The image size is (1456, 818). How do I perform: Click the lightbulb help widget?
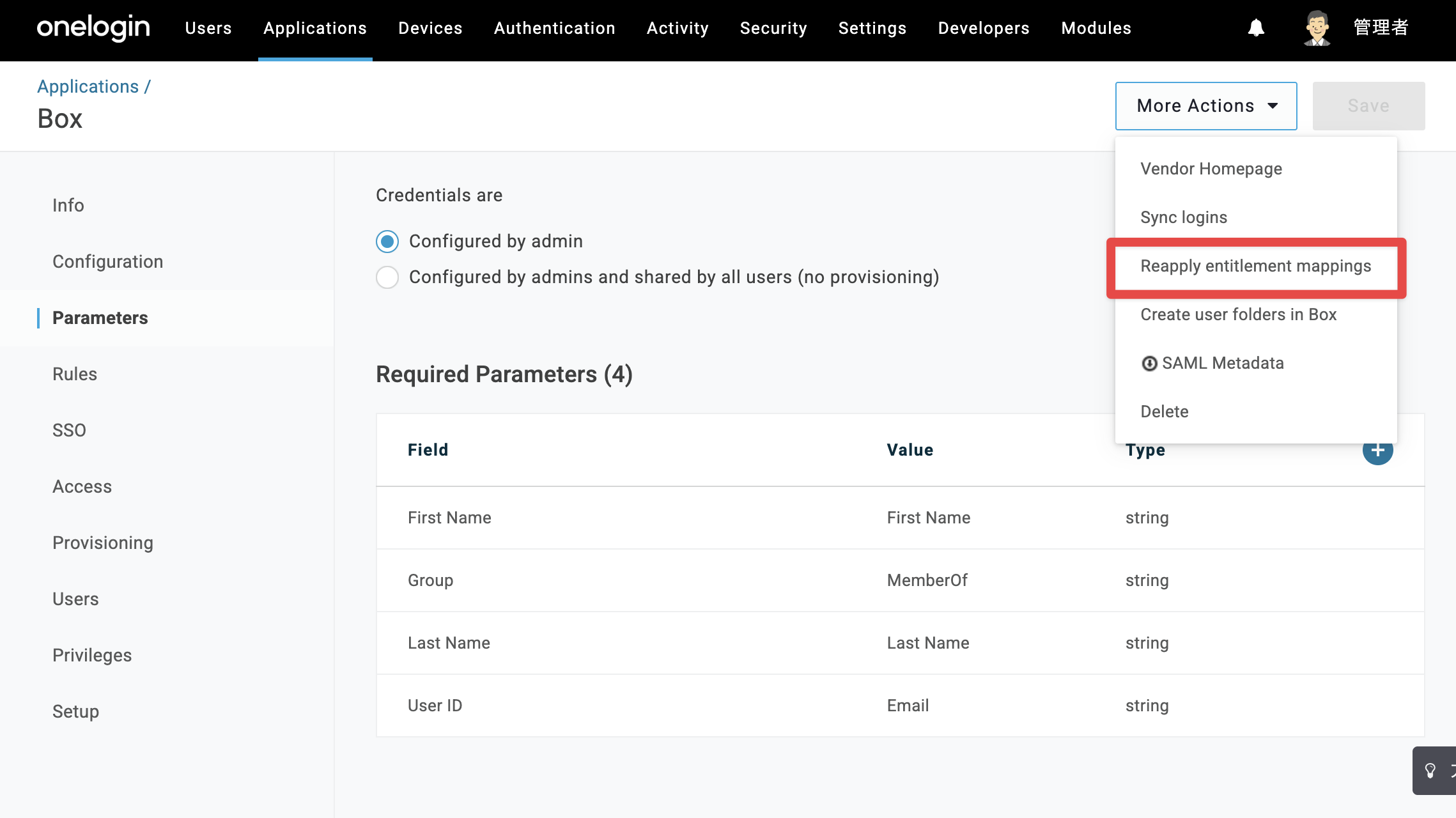point(1434,771)
